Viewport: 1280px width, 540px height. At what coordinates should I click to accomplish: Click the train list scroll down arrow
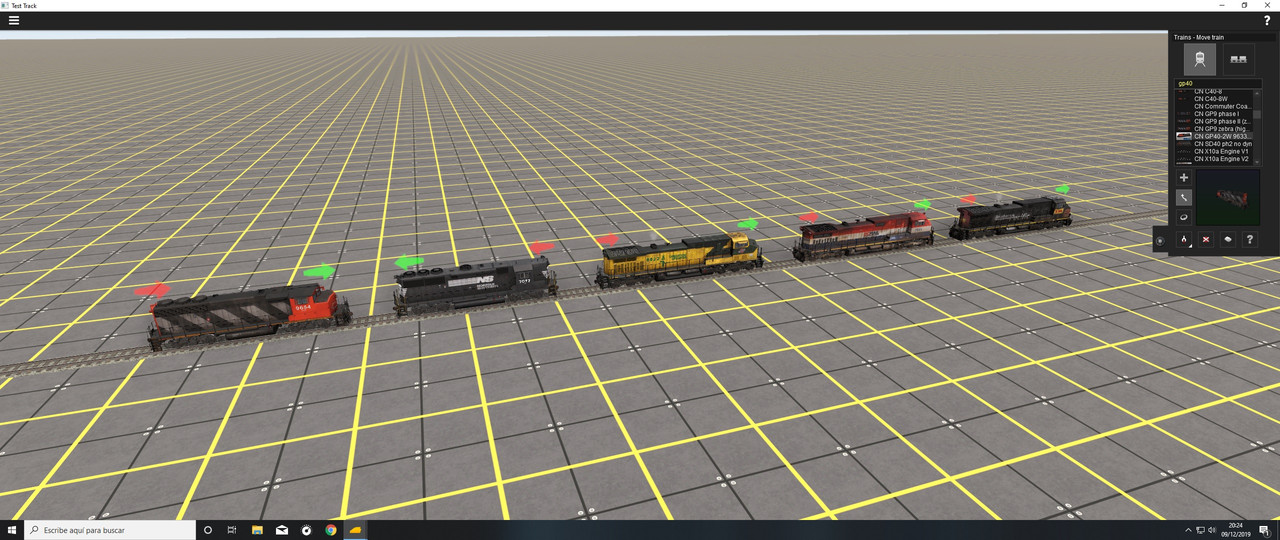tap(1257, 161)
